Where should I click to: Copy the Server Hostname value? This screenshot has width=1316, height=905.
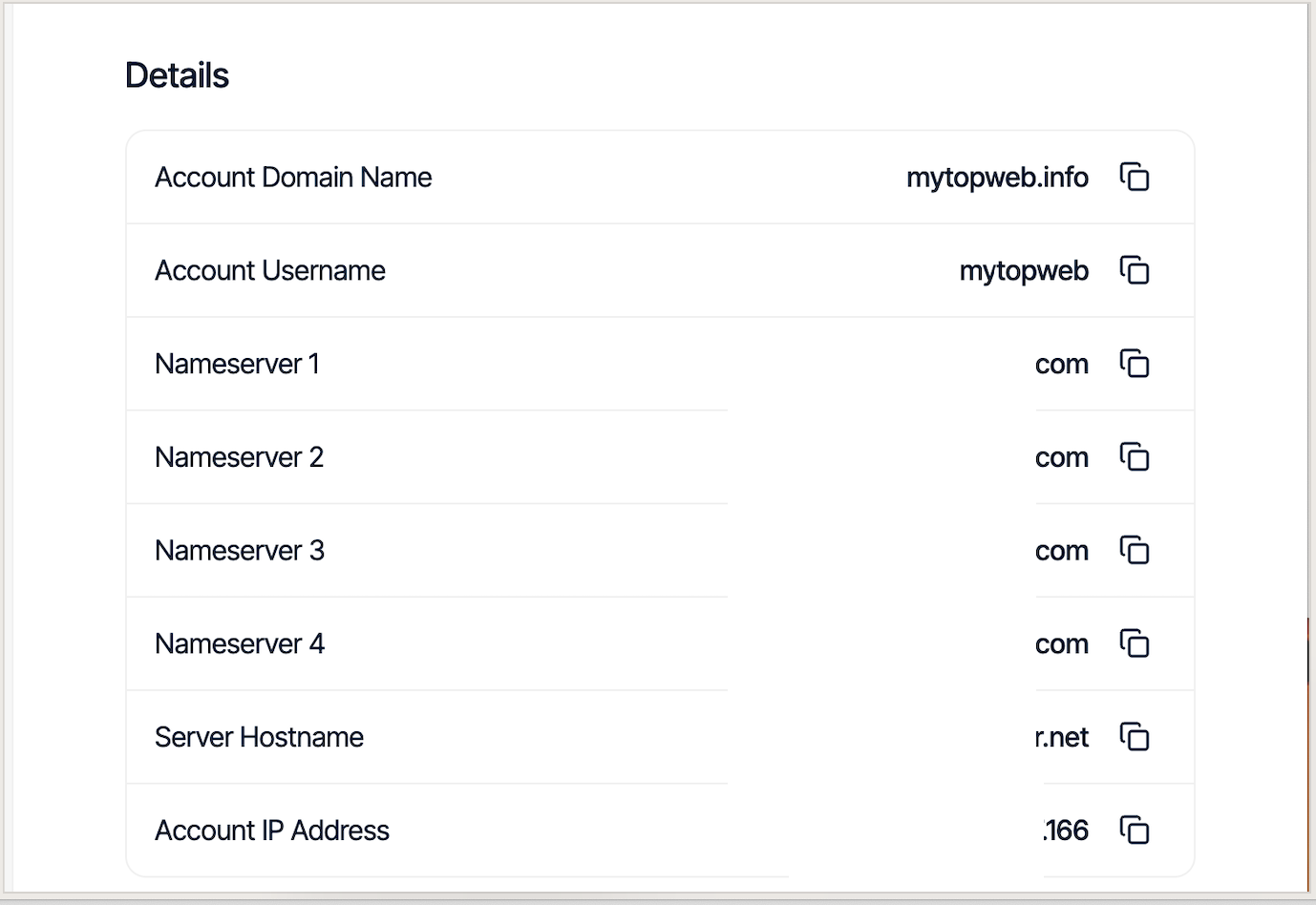click(1135, 737)
